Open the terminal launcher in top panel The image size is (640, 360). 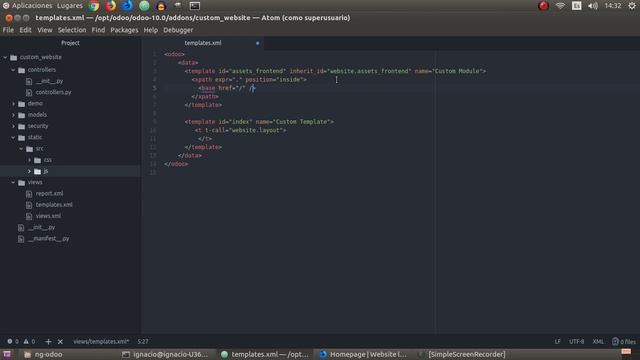point(195,6)
